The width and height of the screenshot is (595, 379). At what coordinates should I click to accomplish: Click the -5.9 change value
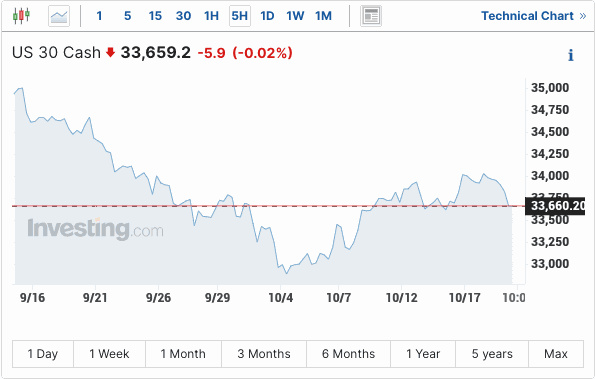[211, 53]
